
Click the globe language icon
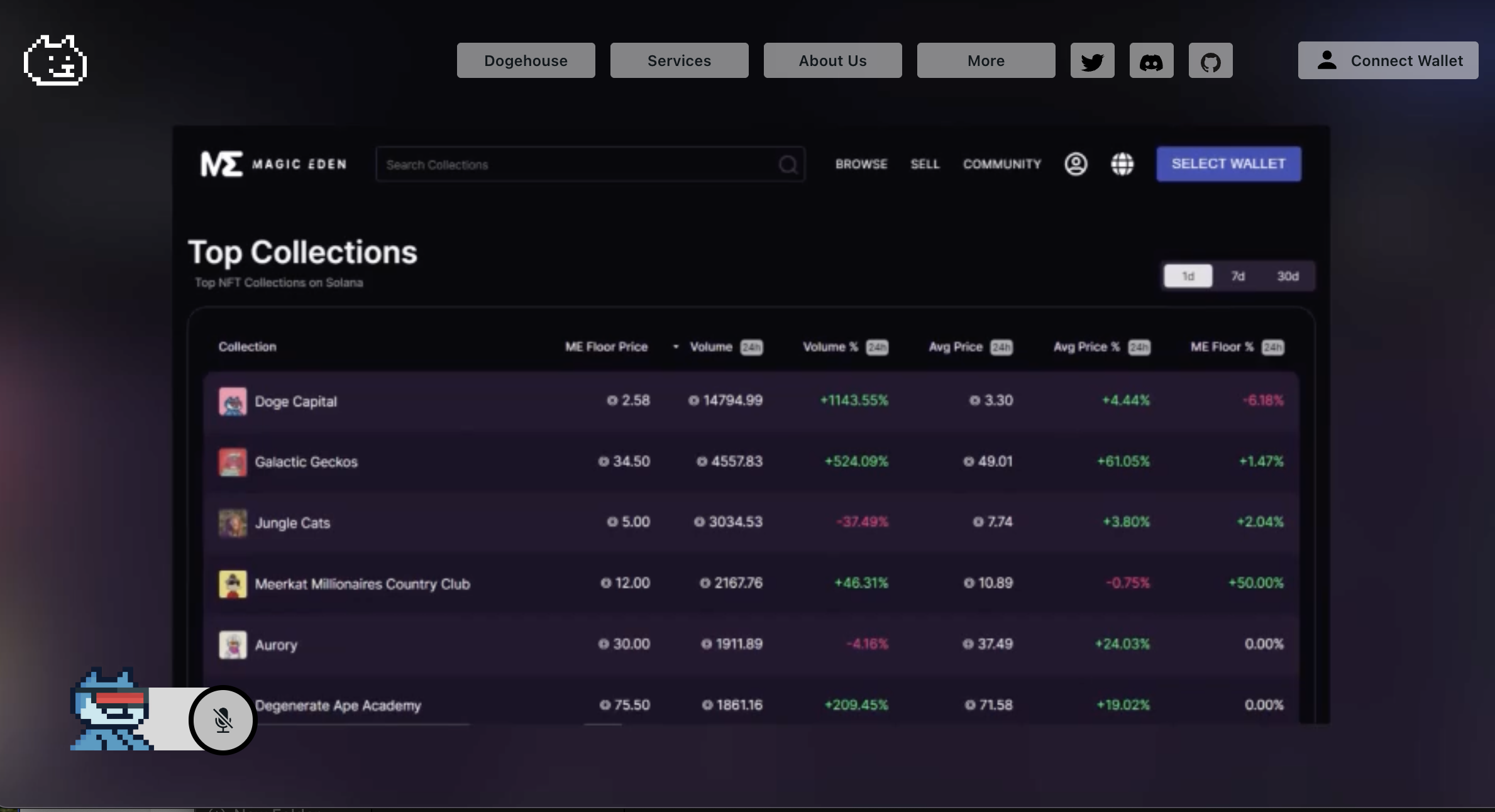click(1122, 164)
